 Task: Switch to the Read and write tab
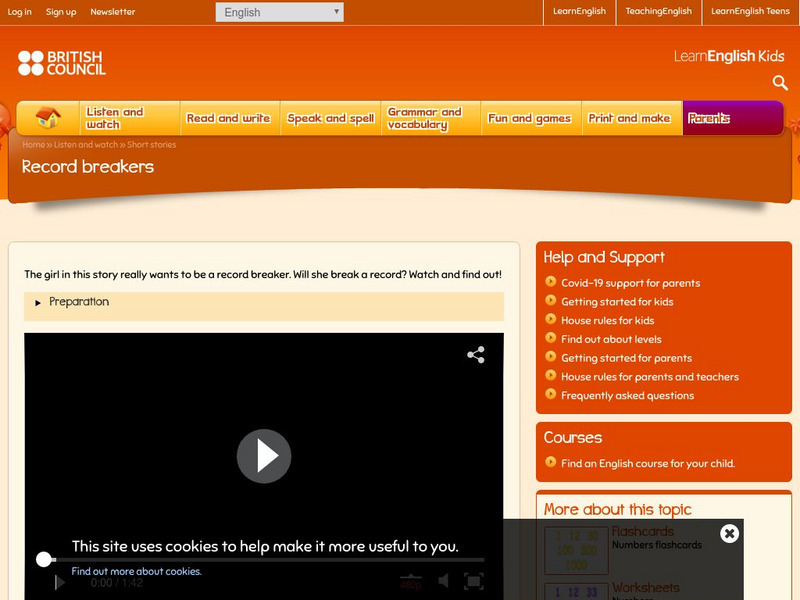click(x=229, y=117)
